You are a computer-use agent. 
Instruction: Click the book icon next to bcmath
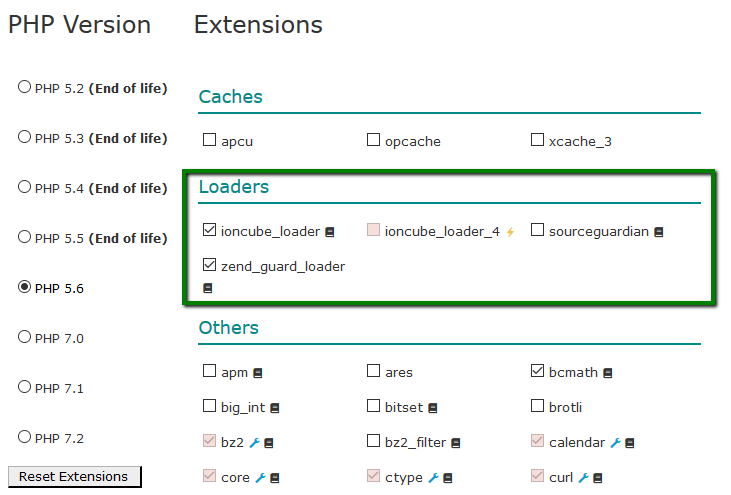[607, 373]
